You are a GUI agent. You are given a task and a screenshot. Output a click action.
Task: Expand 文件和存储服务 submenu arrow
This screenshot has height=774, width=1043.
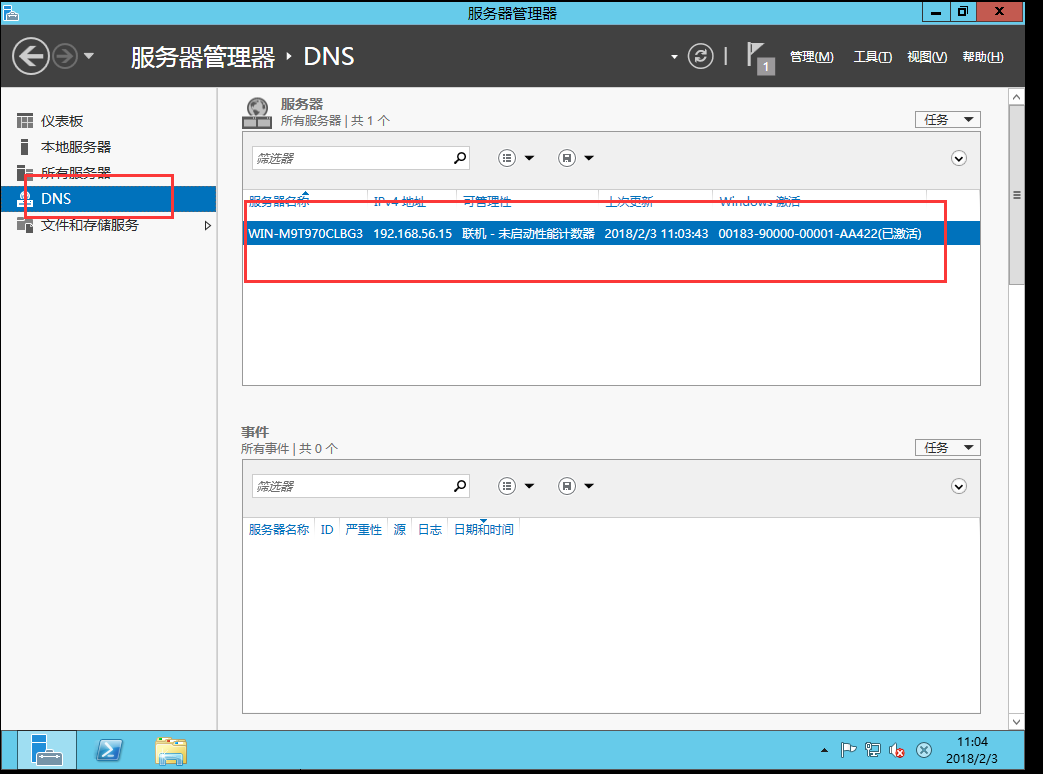tap(208, 225)
